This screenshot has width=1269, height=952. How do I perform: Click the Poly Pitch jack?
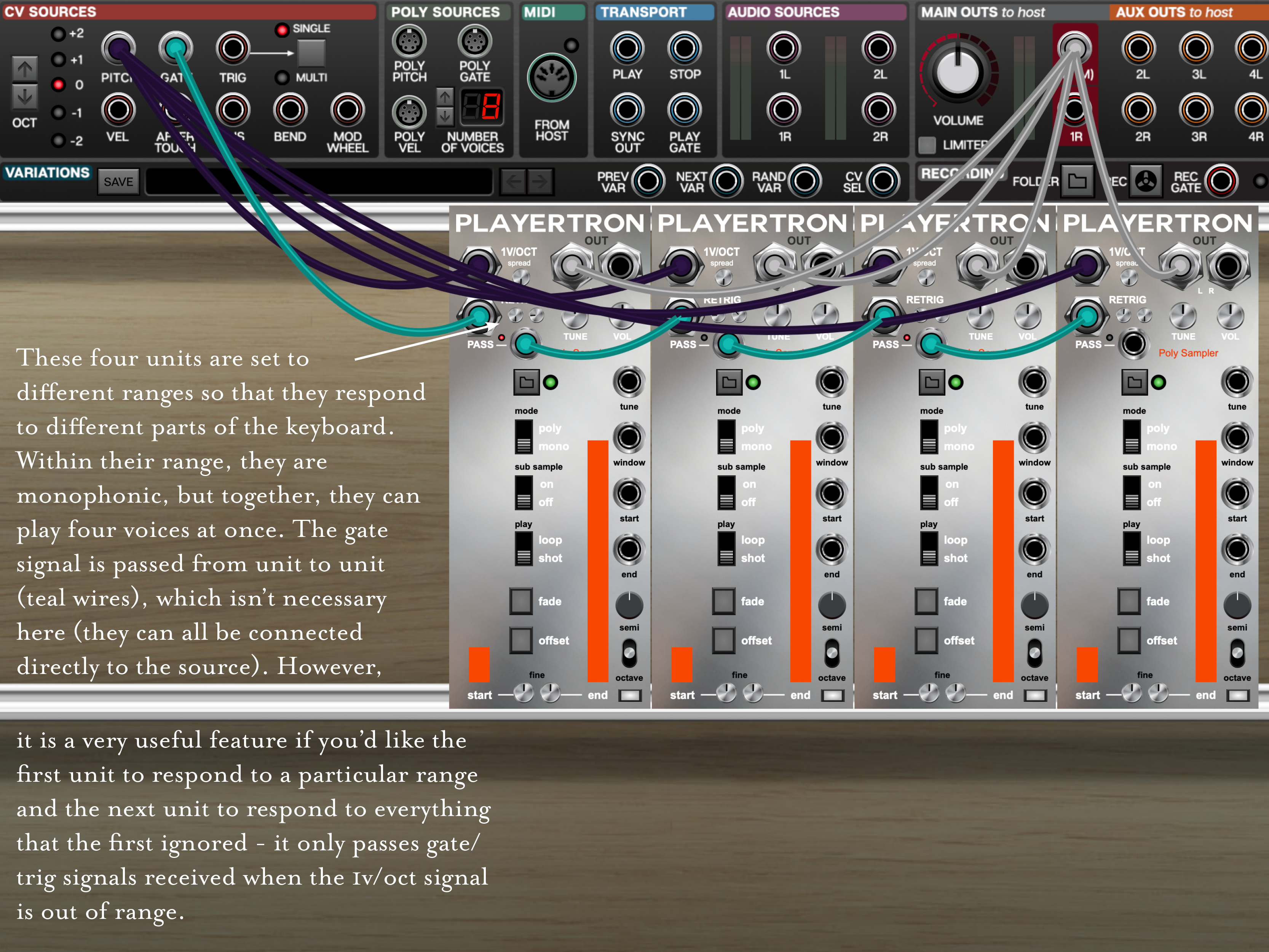pyautogui.click(x=409, y=41)
